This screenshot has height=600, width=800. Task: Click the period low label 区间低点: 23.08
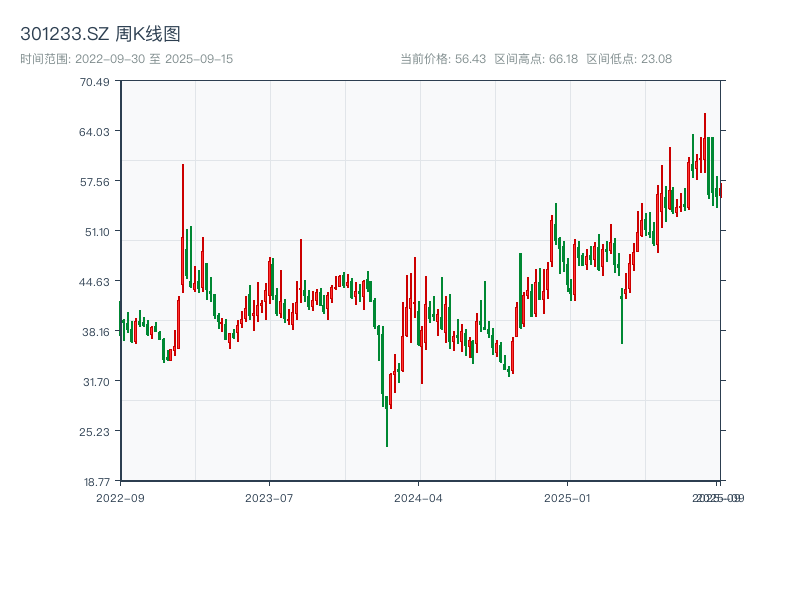tap(629, 59)
